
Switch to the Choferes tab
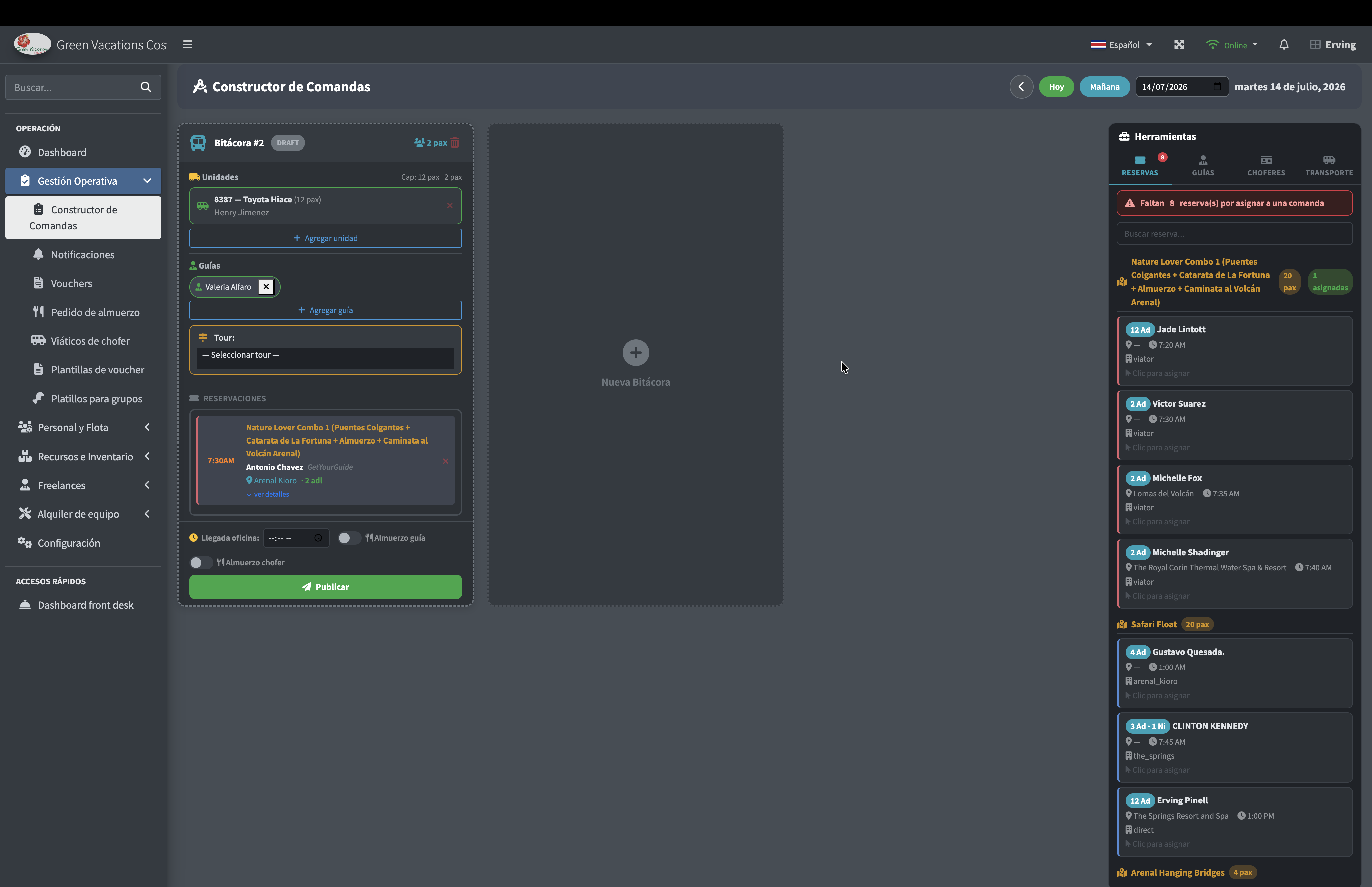point(1266,166)
